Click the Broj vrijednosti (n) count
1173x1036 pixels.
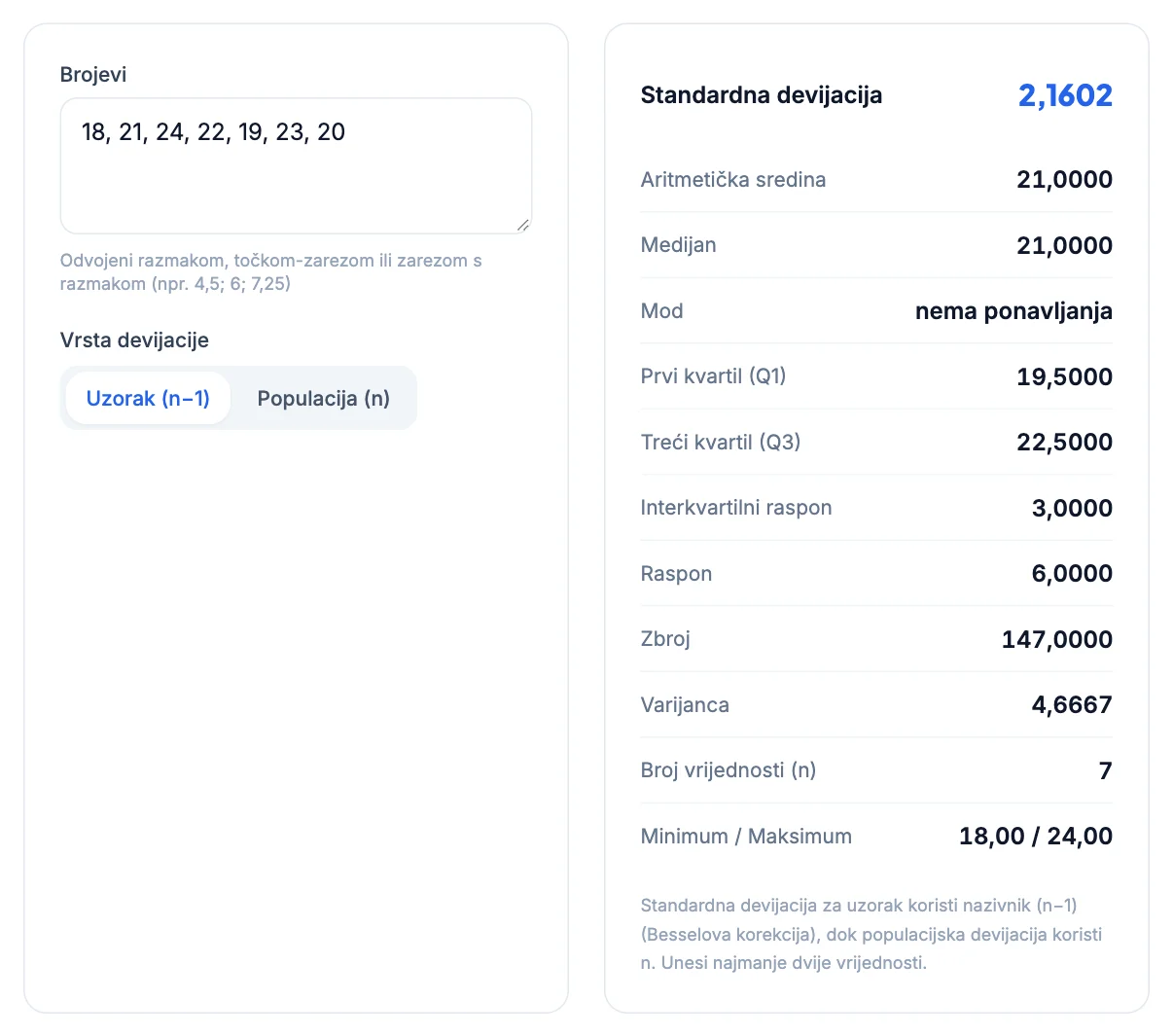(1105, 770)
